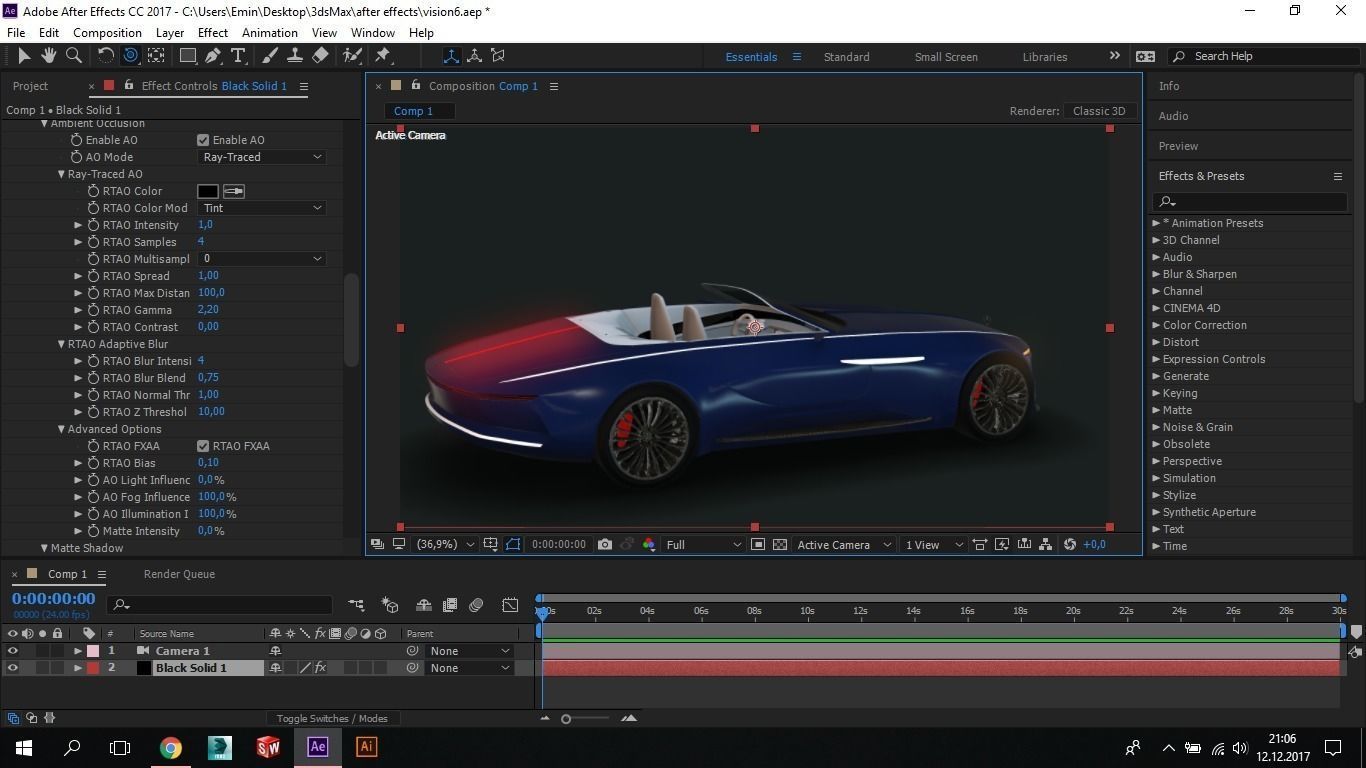Expand the Matte Shadow group
The height and width of the screenshot is (768, 1366).
44,548
